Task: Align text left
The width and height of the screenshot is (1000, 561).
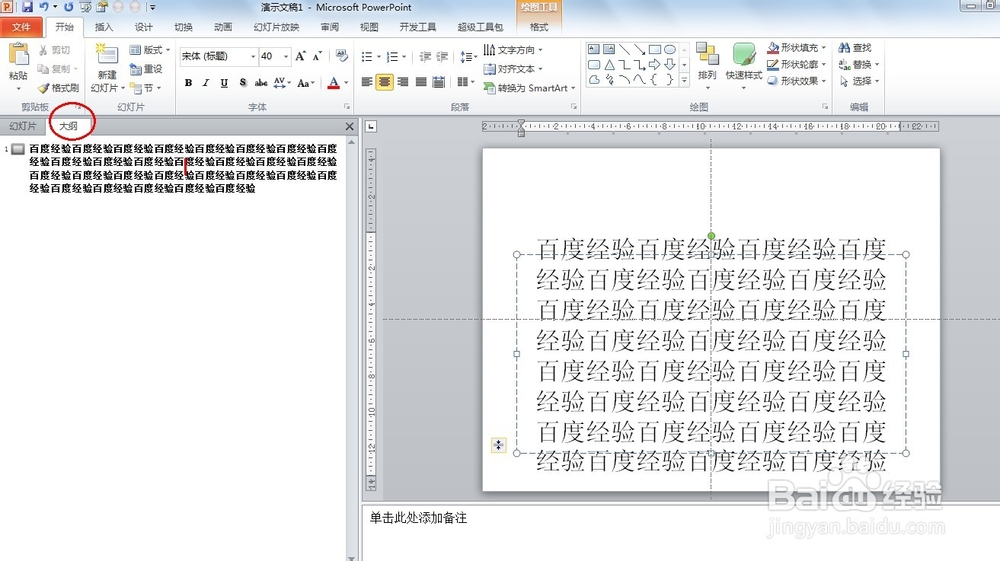Action: [367, 82]
